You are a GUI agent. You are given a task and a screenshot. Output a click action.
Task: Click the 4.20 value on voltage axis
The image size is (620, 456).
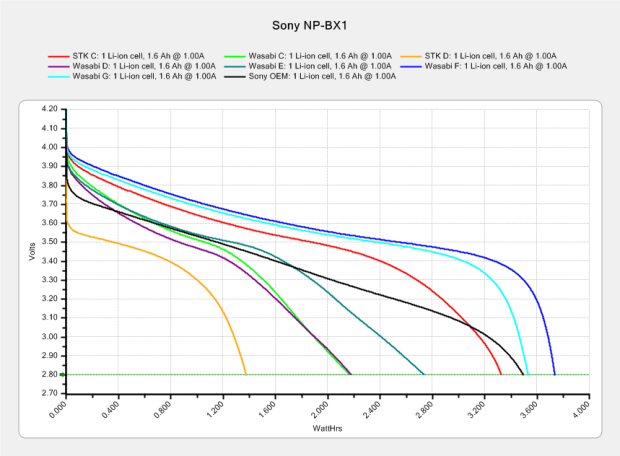pos(49,109)
